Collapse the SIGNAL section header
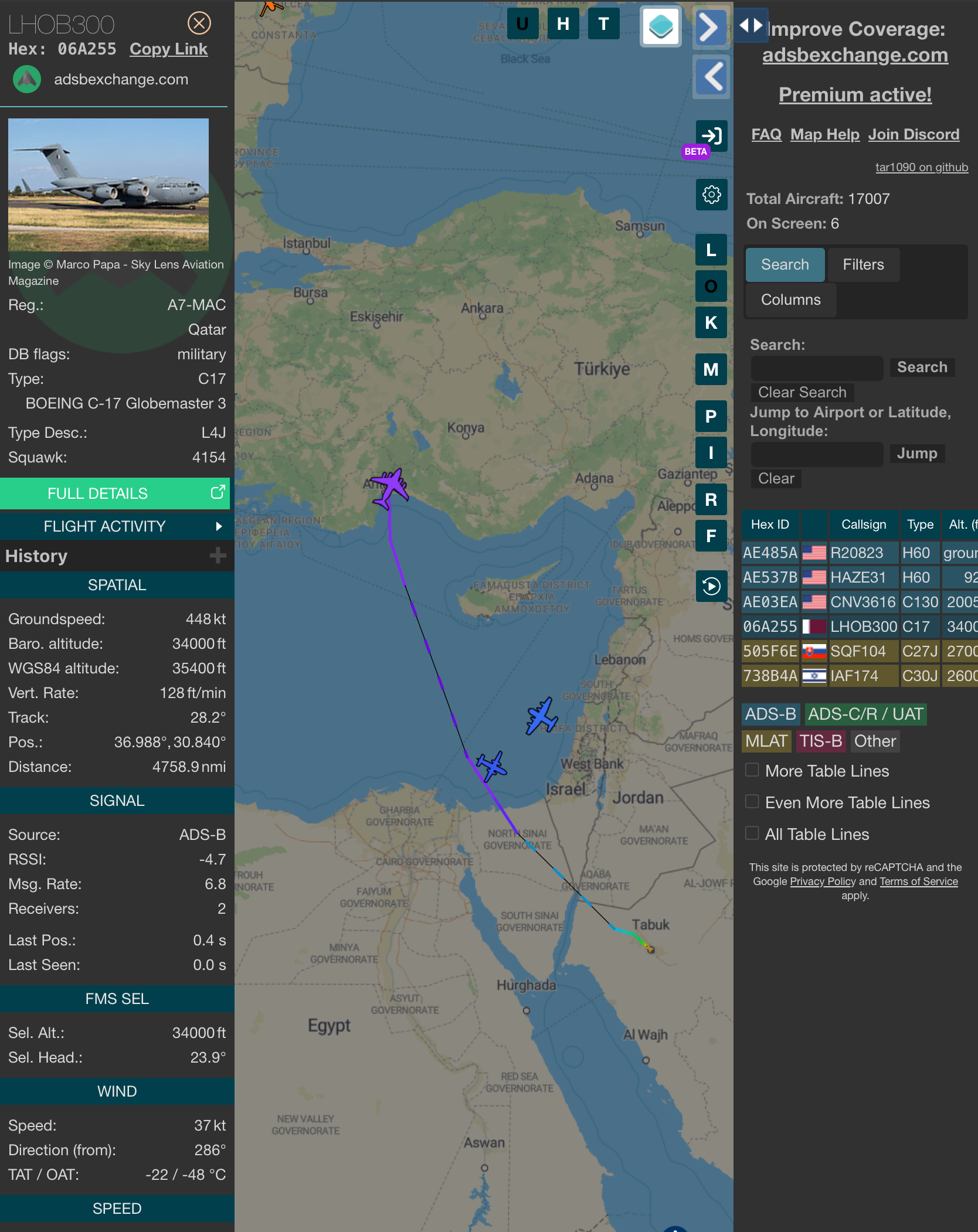 coord(117,801)
